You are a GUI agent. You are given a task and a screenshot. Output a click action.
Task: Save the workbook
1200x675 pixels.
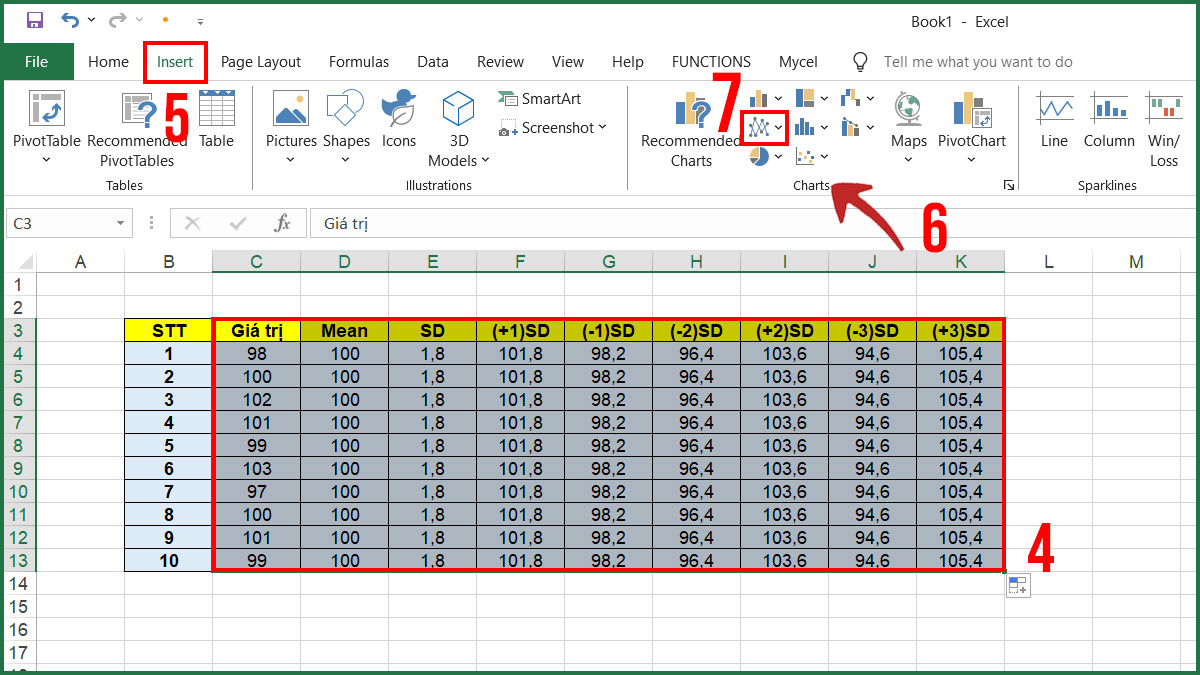pyautogui.click(x=34, y=19)
